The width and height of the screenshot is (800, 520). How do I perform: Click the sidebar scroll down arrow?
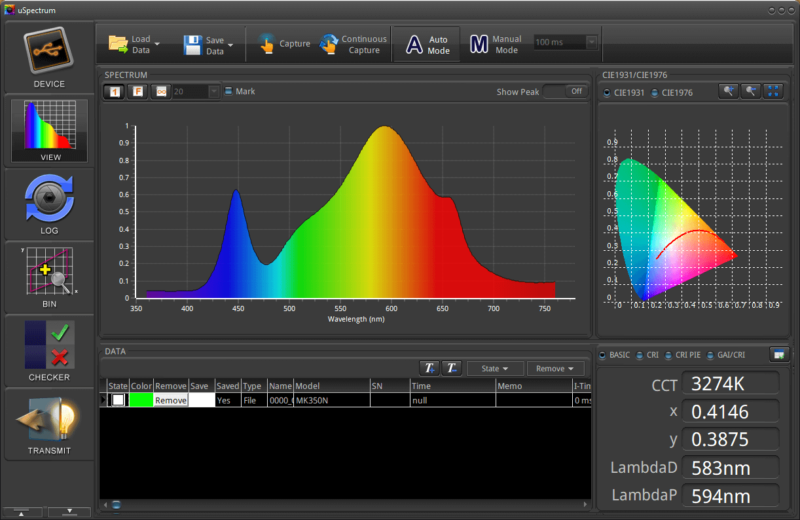pos(70,511)
